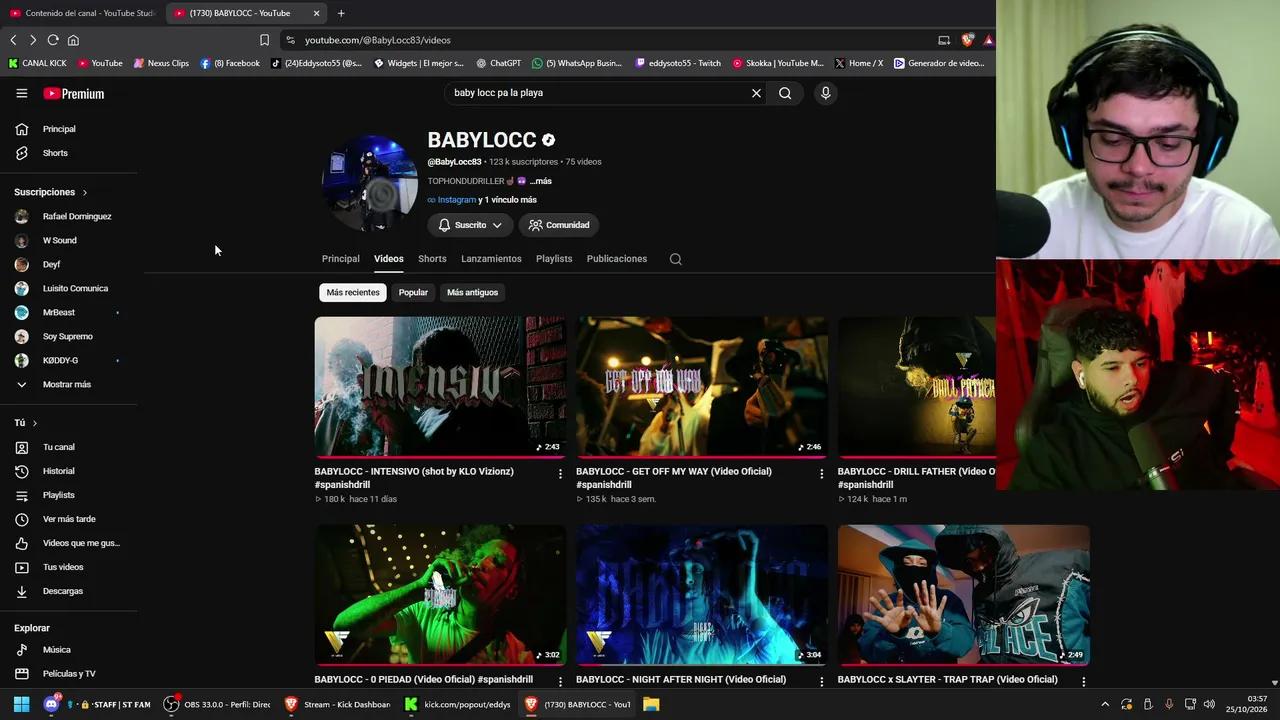Viewport: 1280px width, 720px height.
Task: Open options menu for INTENSIVO video
Action: pyautogui.click(x=560, y=474)
